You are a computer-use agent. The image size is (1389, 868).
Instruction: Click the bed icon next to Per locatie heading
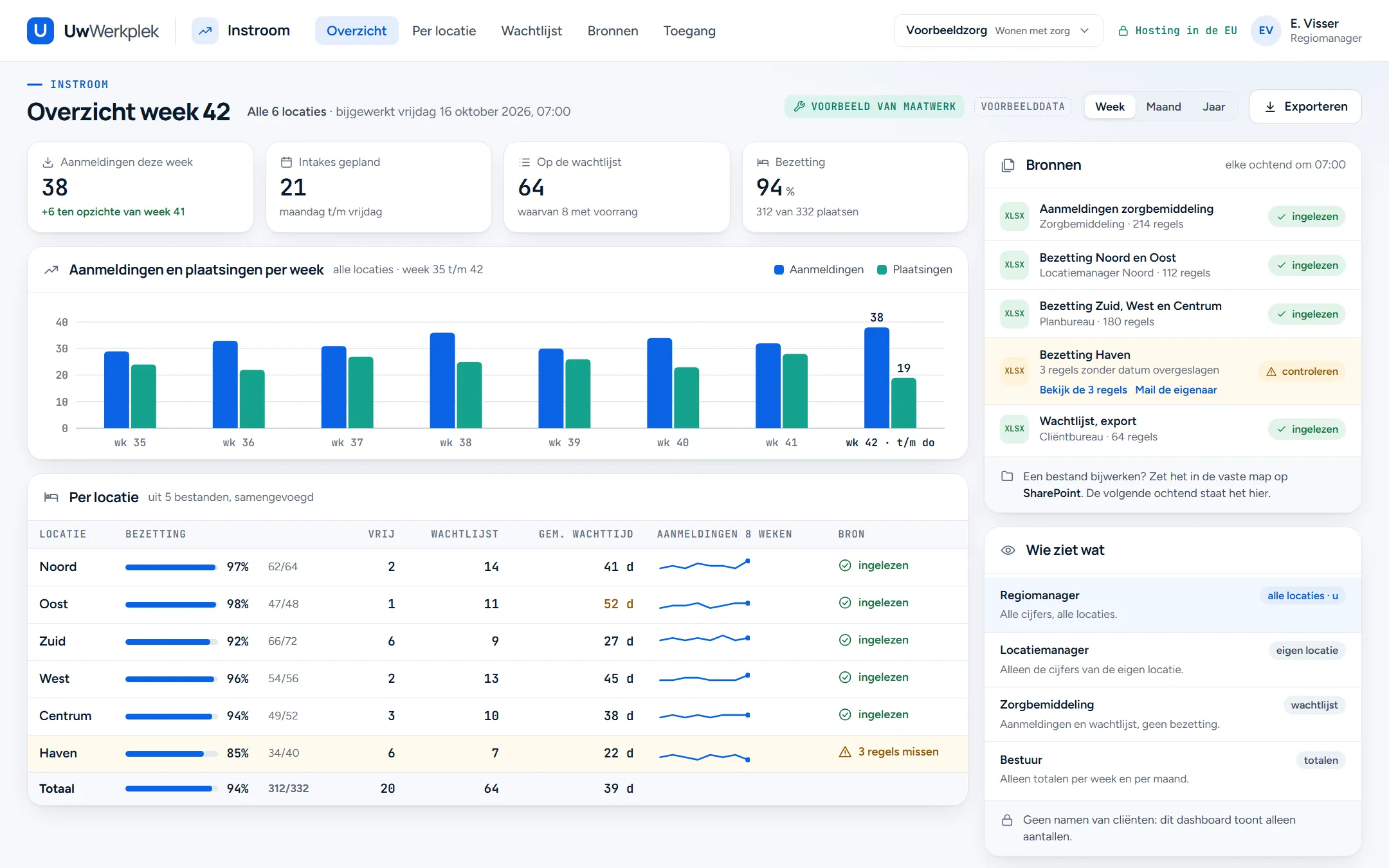pyautogui.click(x=51, y=497)
